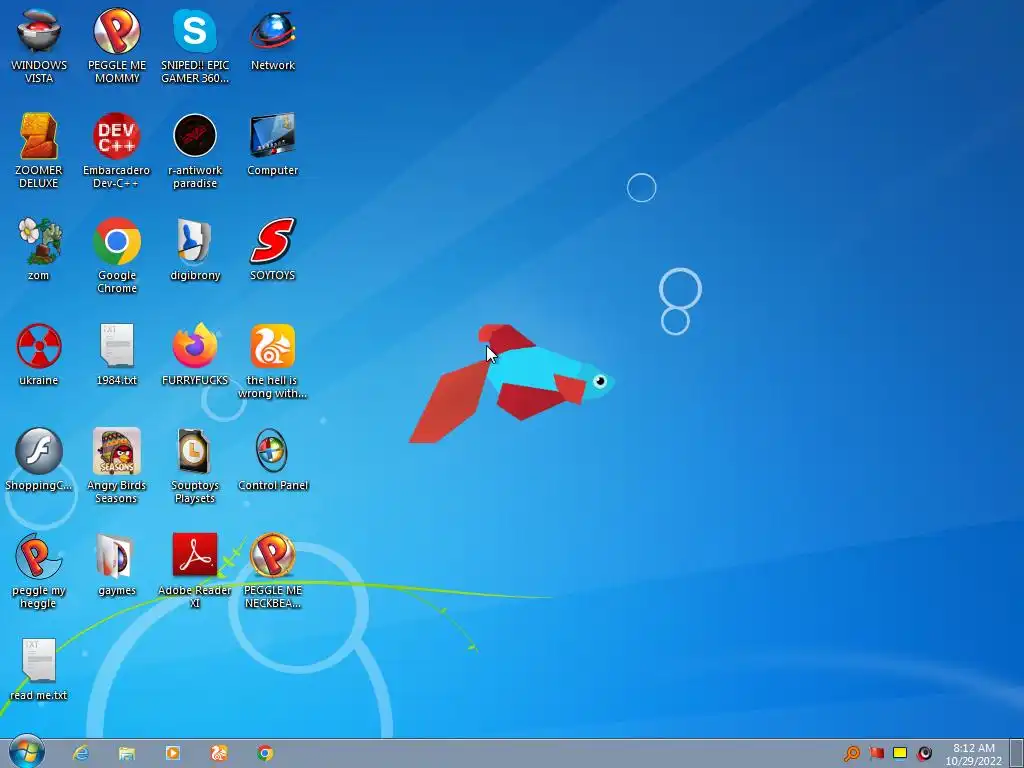
Task: Click the yellow square tray icon
Action: click(x=900, y=753)
